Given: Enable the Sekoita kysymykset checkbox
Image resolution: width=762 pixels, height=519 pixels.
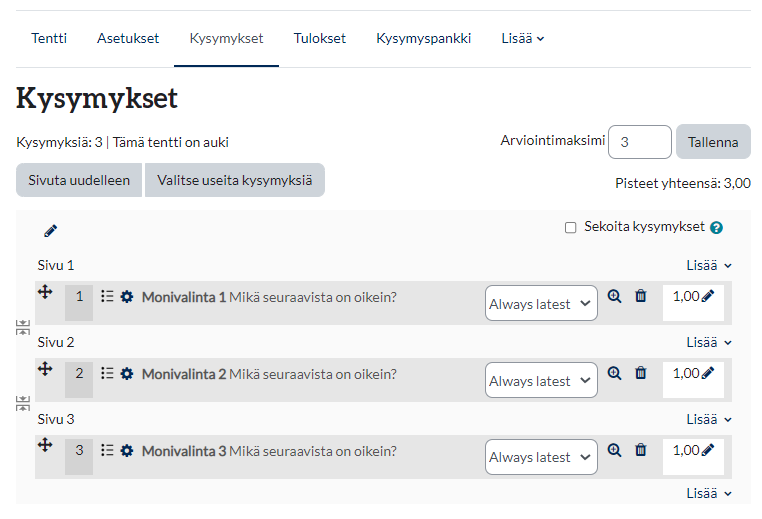Looking at the screenshot, I should point(570,227).
